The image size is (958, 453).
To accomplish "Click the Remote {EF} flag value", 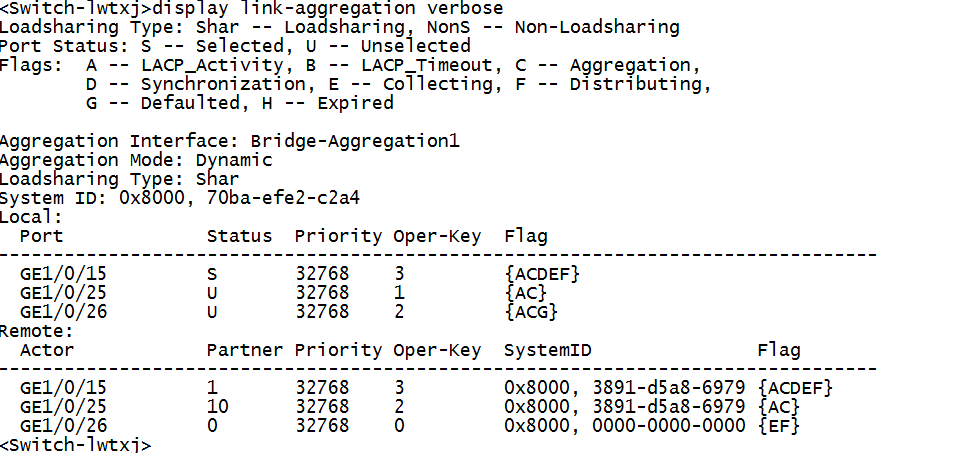I will tap(782, 426).
